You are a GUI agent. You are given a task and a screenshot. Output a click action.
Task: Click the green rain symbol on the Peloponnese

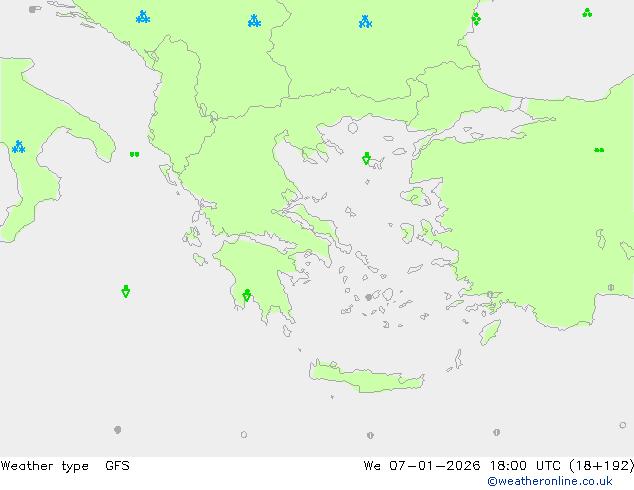click(247, 295)
